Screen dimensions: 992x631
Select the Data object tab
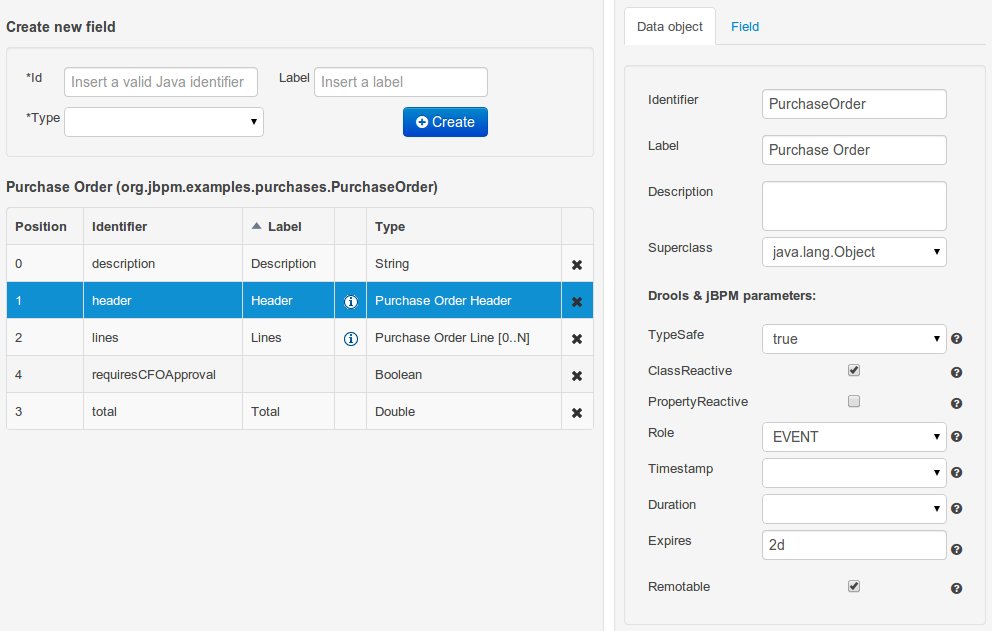[x=670, y=27]
